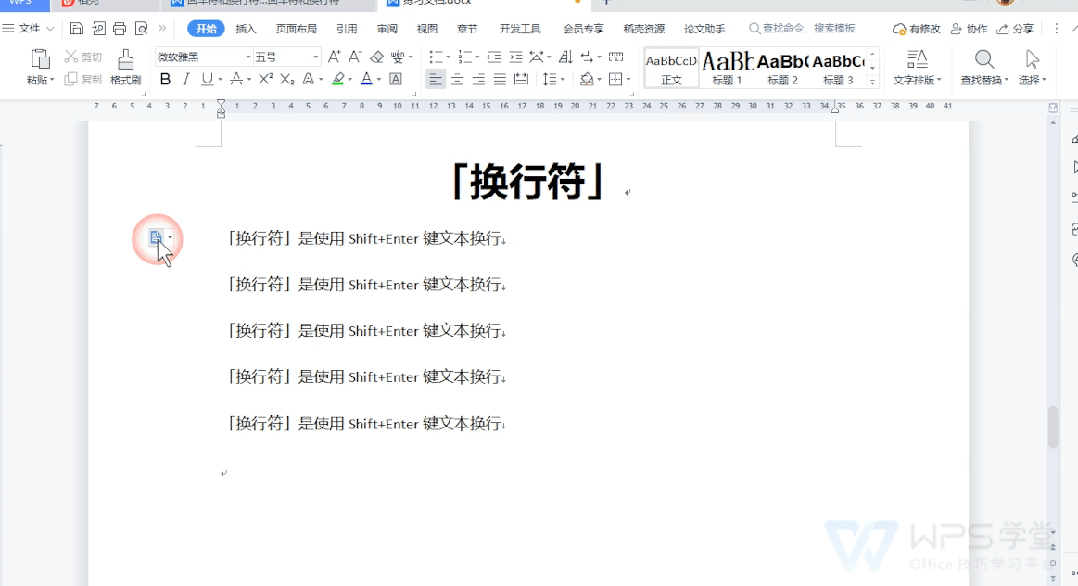Image resolution: width=1078 pixels, height=586 pixels.
Task: Click the 有修改 (unsaved changes) cloud button
Action: coord(916,28)
